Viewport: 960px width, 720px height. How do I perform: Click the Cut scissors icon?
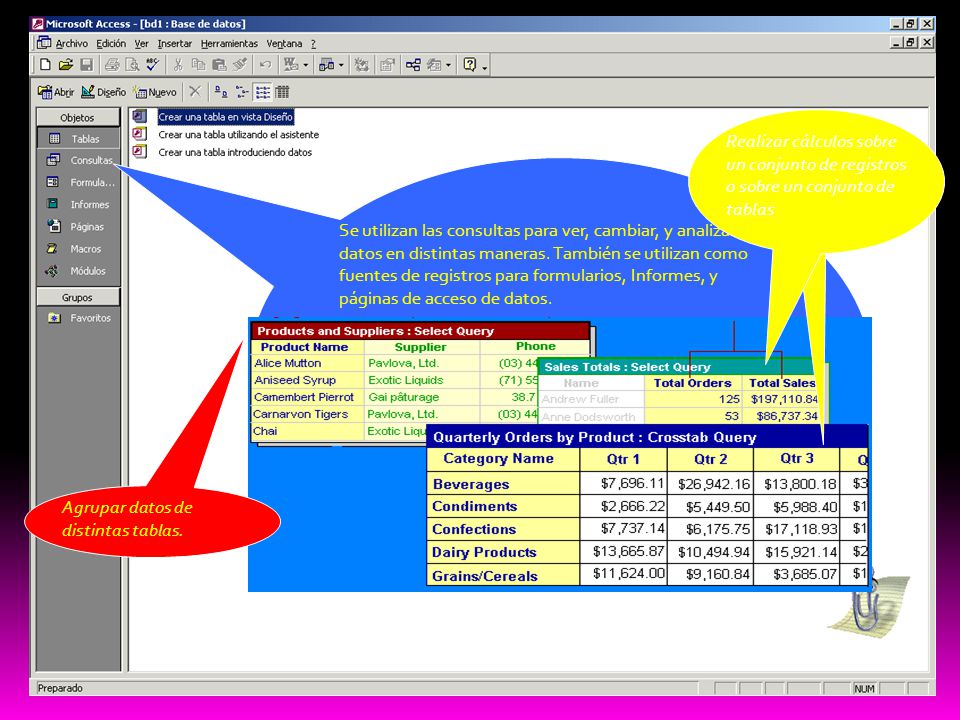coord(178,64)
